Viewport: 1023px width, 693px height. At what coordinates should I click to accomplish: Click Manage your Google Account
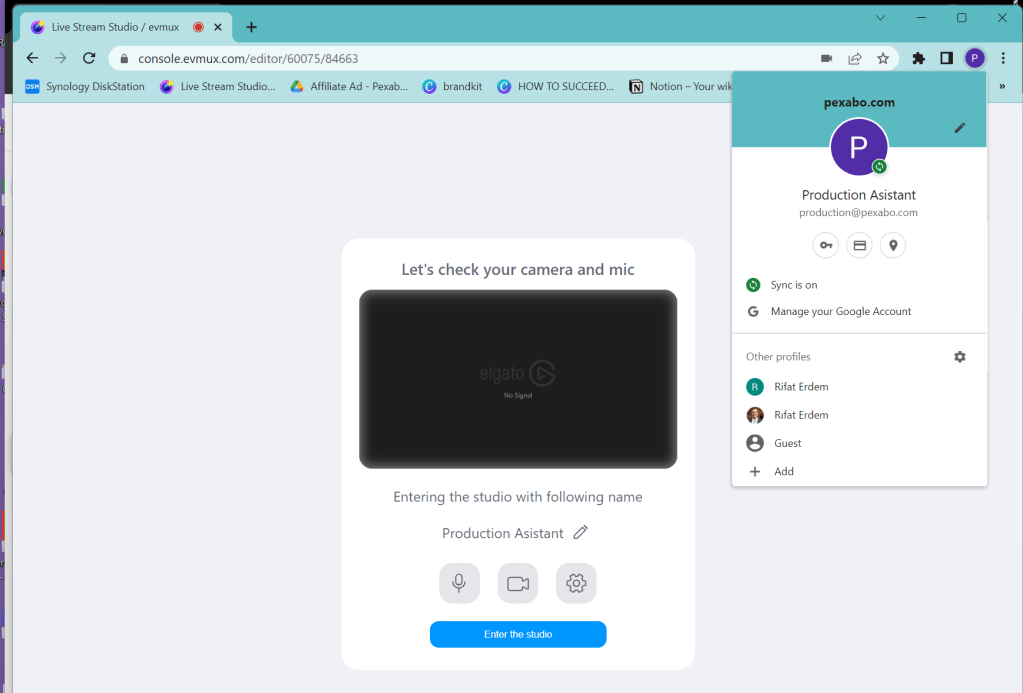click(859, 311)
